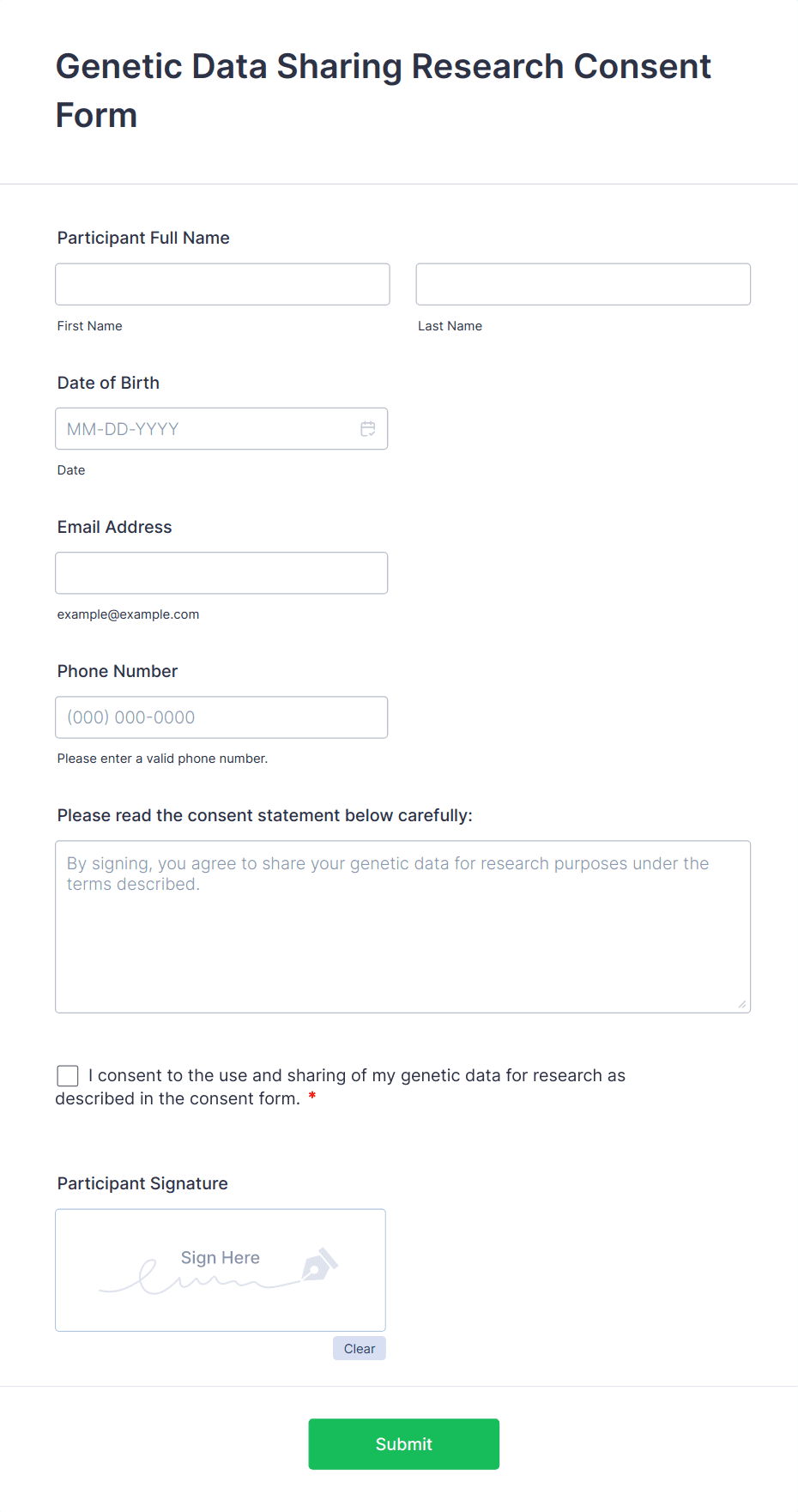This screenshot has height=1512, width=798.
Task: Click the 'Email Address' field label
Action: point(114,527)
